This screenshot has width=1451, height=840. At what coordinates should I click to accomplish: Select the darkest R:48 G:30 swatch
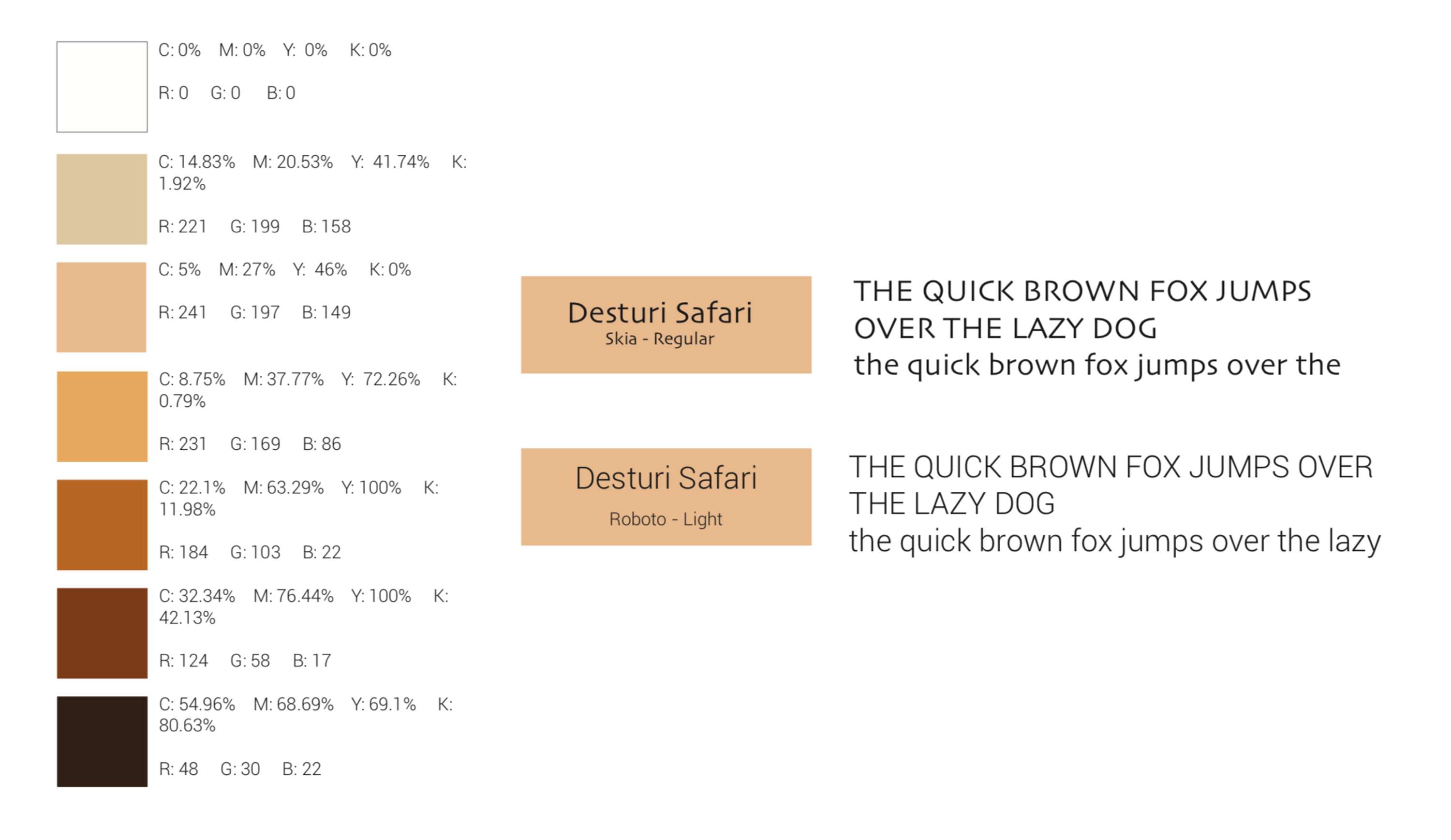click(102, 741)
